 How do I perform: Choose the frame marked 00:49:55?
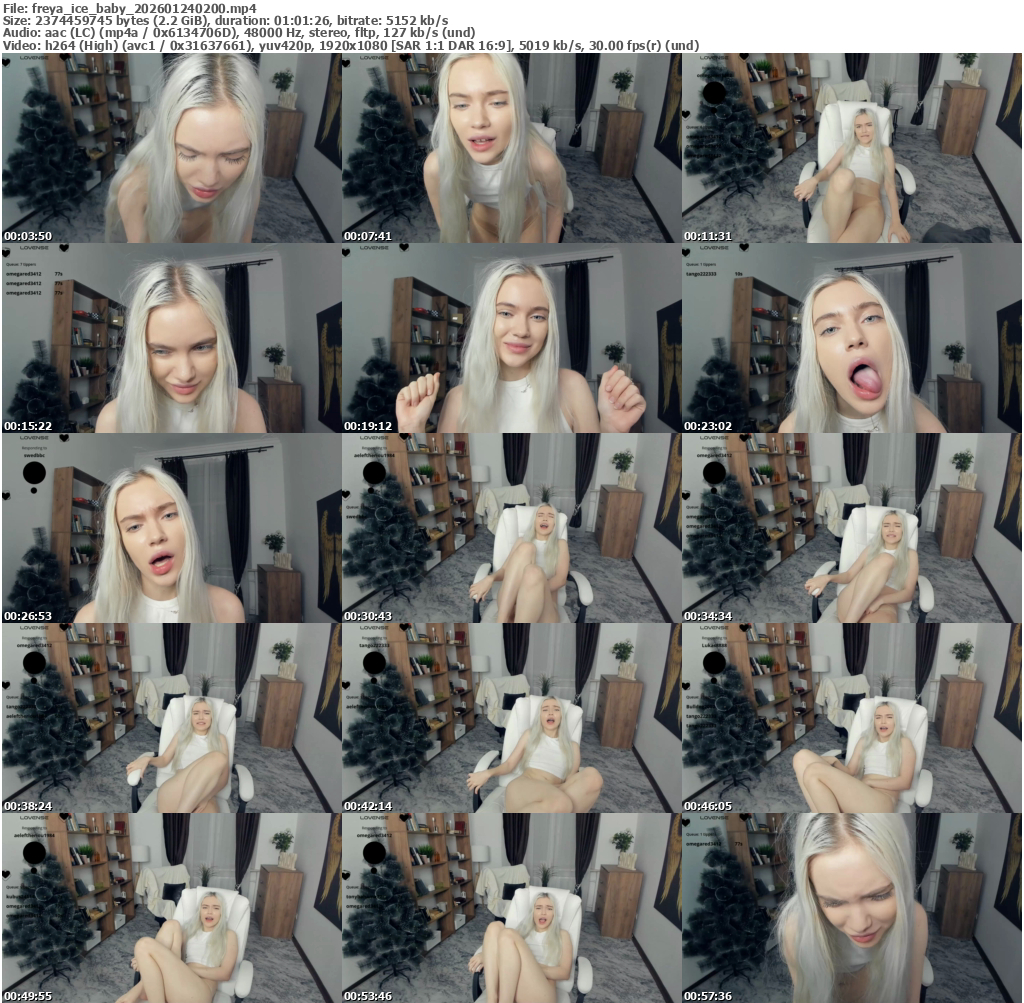click(x=171, y=908)
